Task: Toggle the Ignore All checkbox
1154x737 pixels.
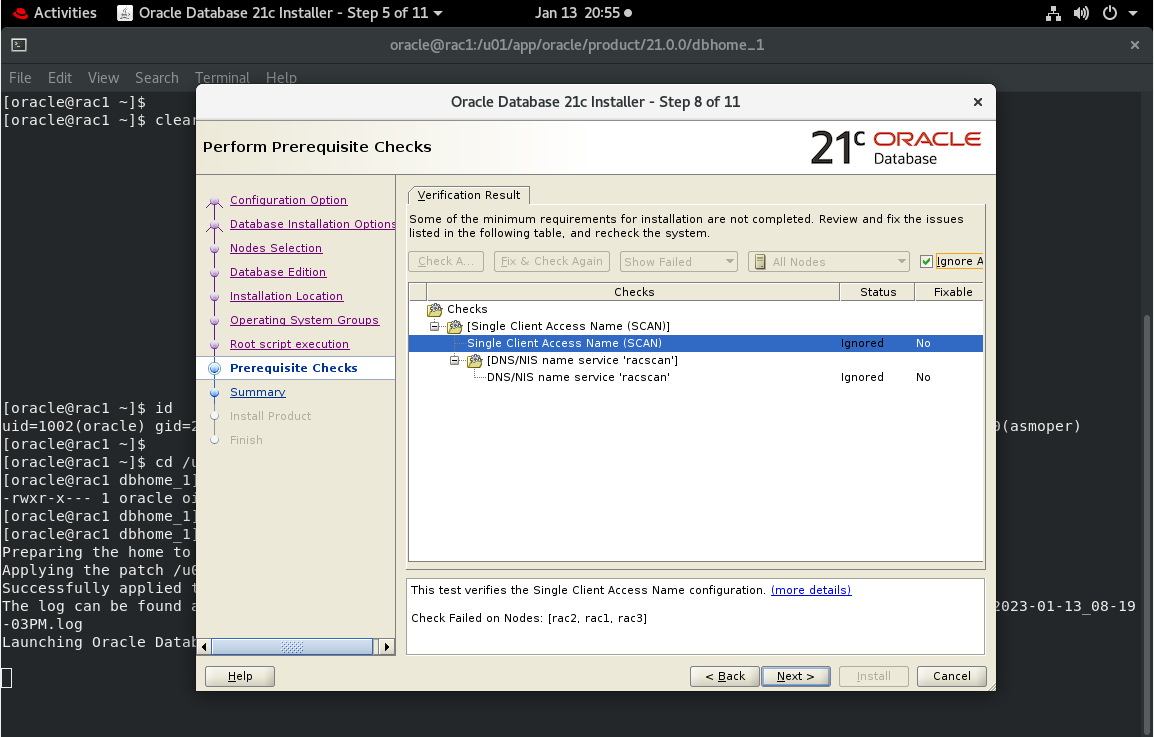Action: pos(927,261)
